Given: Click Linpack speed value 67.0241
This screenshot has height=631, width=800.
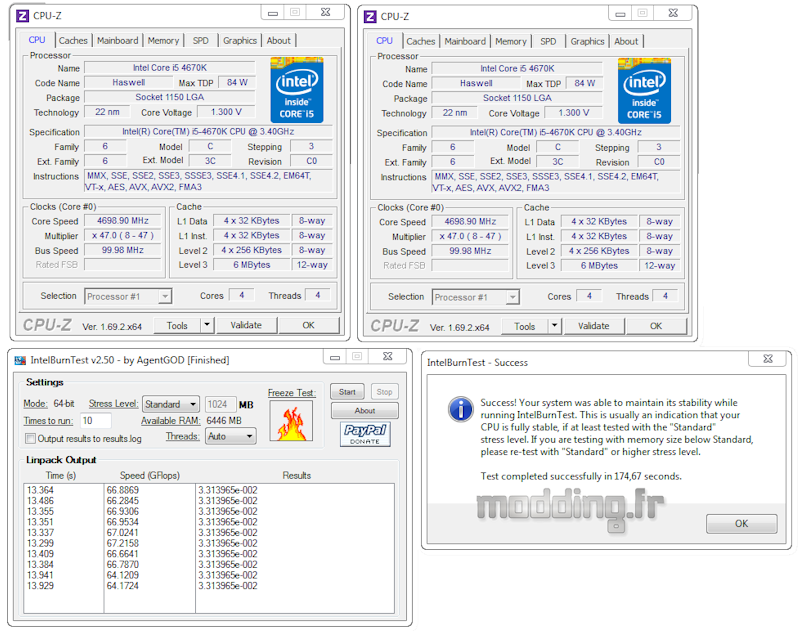Looking at the screenshot, I should pyautogui.click(x=122, y=533).
